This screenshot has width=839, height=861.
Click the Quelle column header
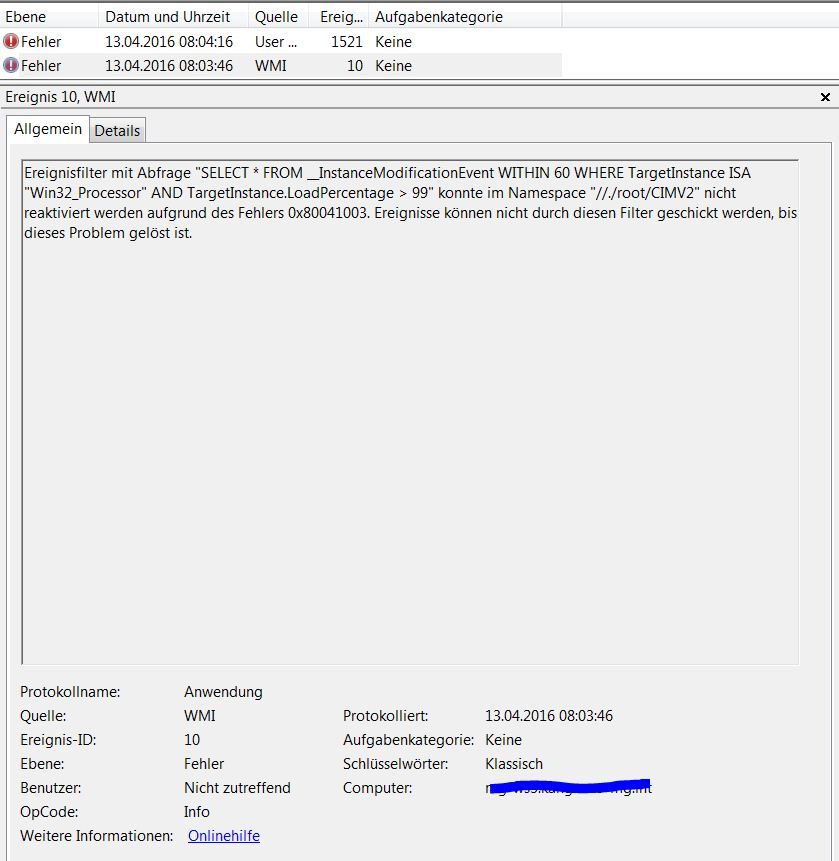click(x=276, y=17)
